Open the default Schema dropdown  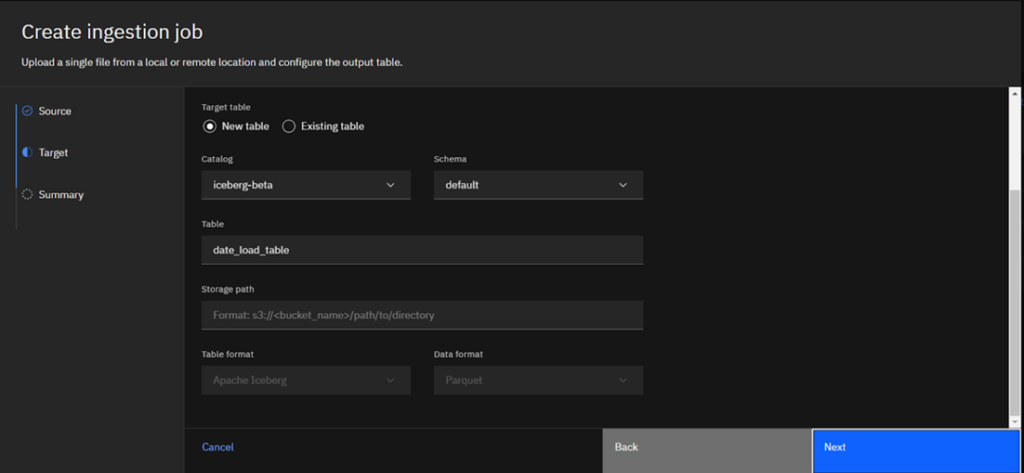(x=539, y=185)
